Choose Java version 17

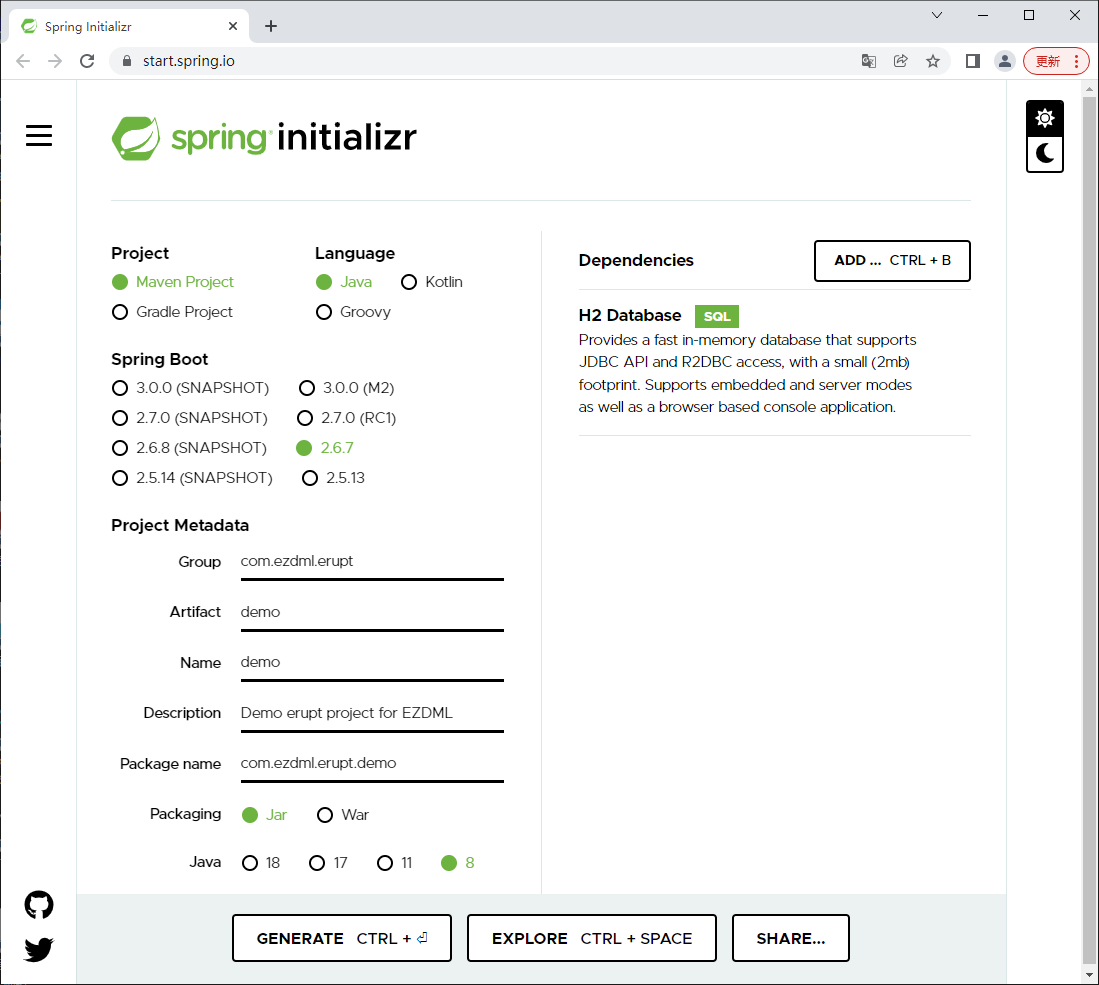[x=328, y=863]
